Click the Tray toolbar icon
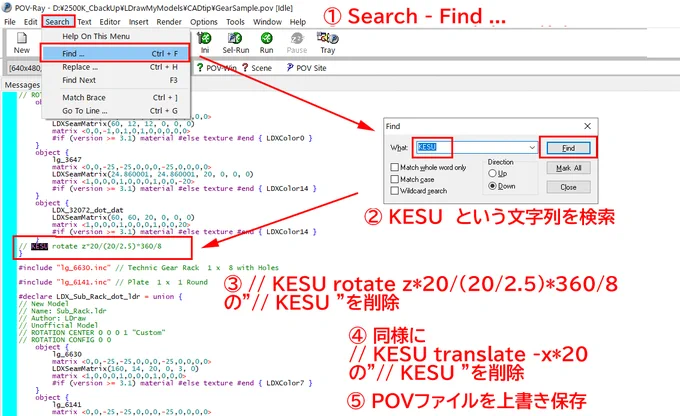 click(x=327, y=43)
